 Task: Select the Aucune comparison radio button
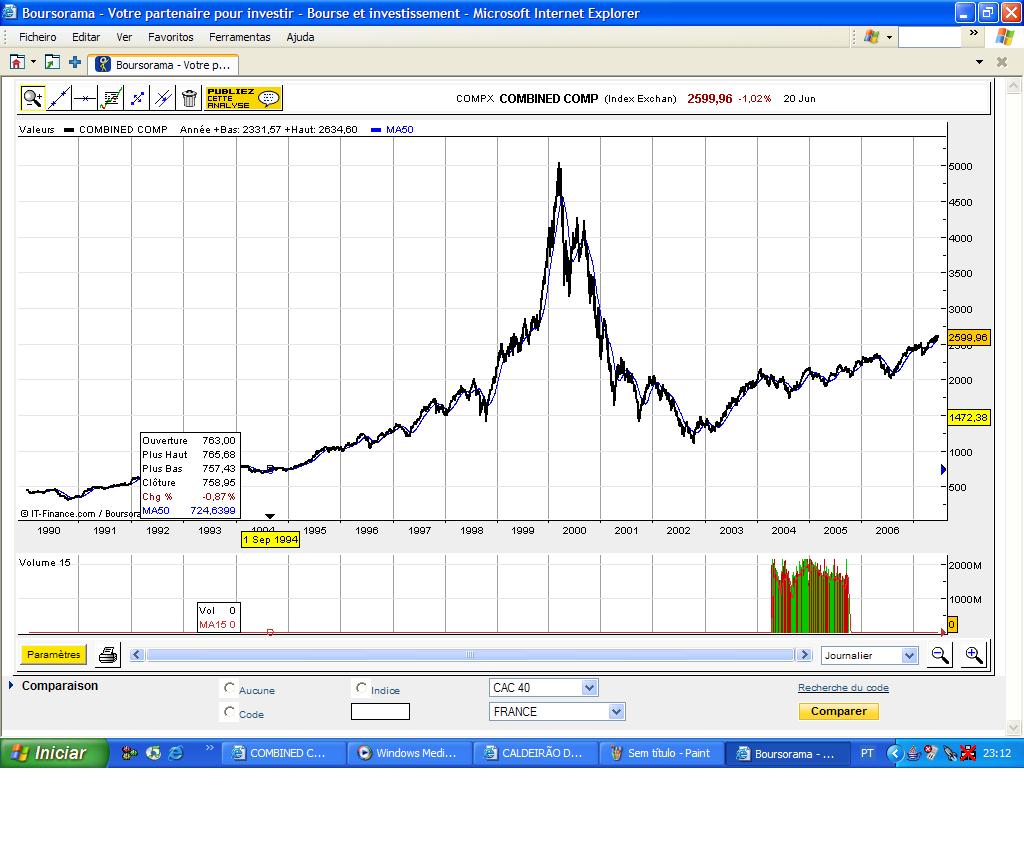click(x=229, y=689)
